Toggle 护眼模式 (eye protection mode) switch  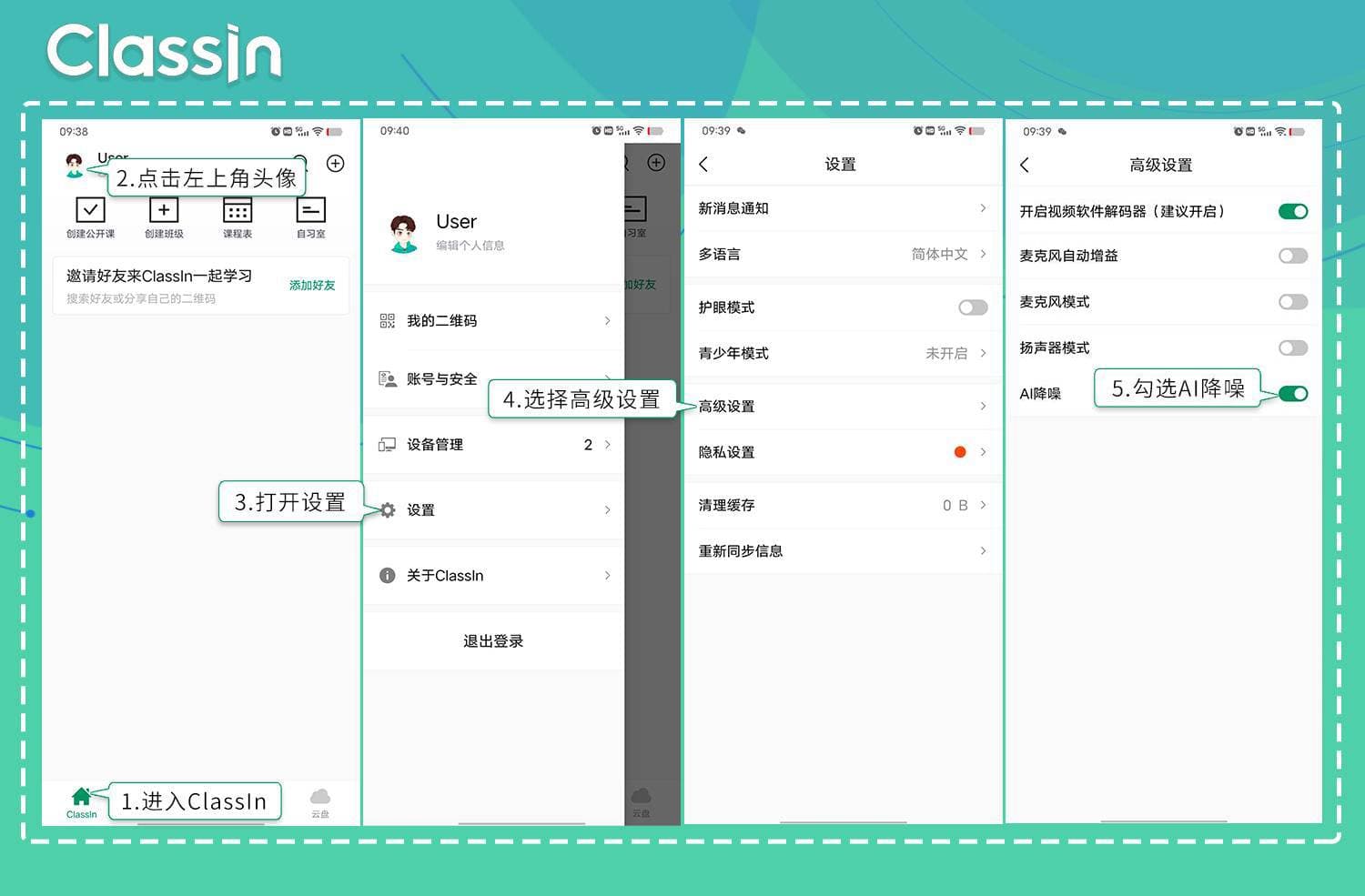click(x=973, y=307)
